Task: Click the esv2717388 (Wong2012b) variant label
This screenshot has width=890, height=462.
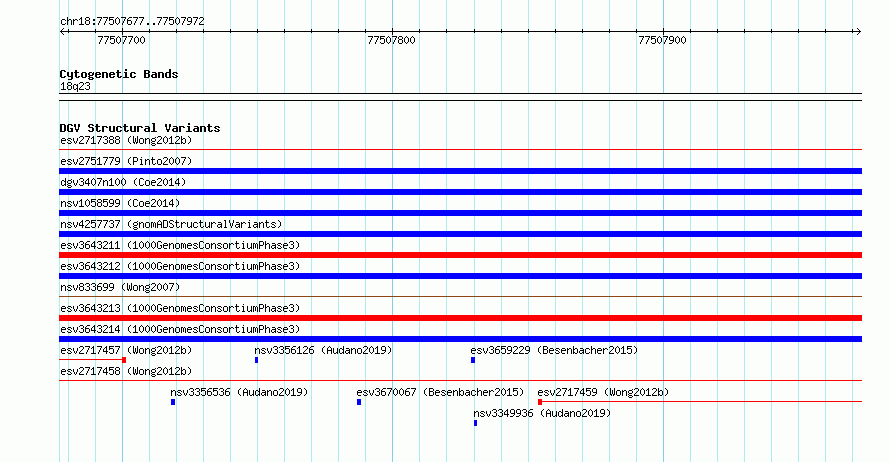Action: point(126,140)
